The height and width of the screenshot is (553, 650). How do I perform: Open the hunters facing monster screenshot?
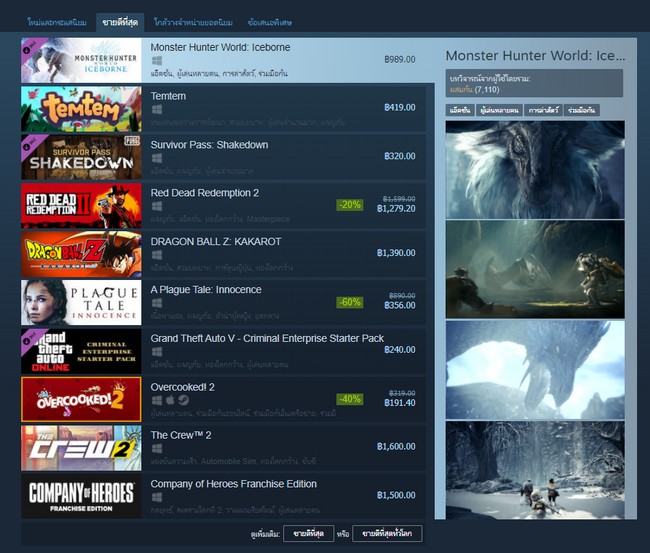tap(535, 270)
